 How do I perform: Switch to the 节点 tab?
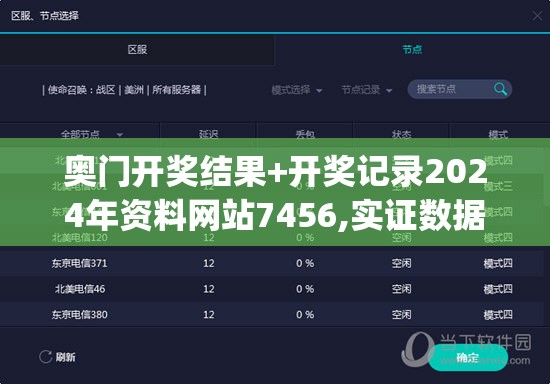click(x=412, y=49)
